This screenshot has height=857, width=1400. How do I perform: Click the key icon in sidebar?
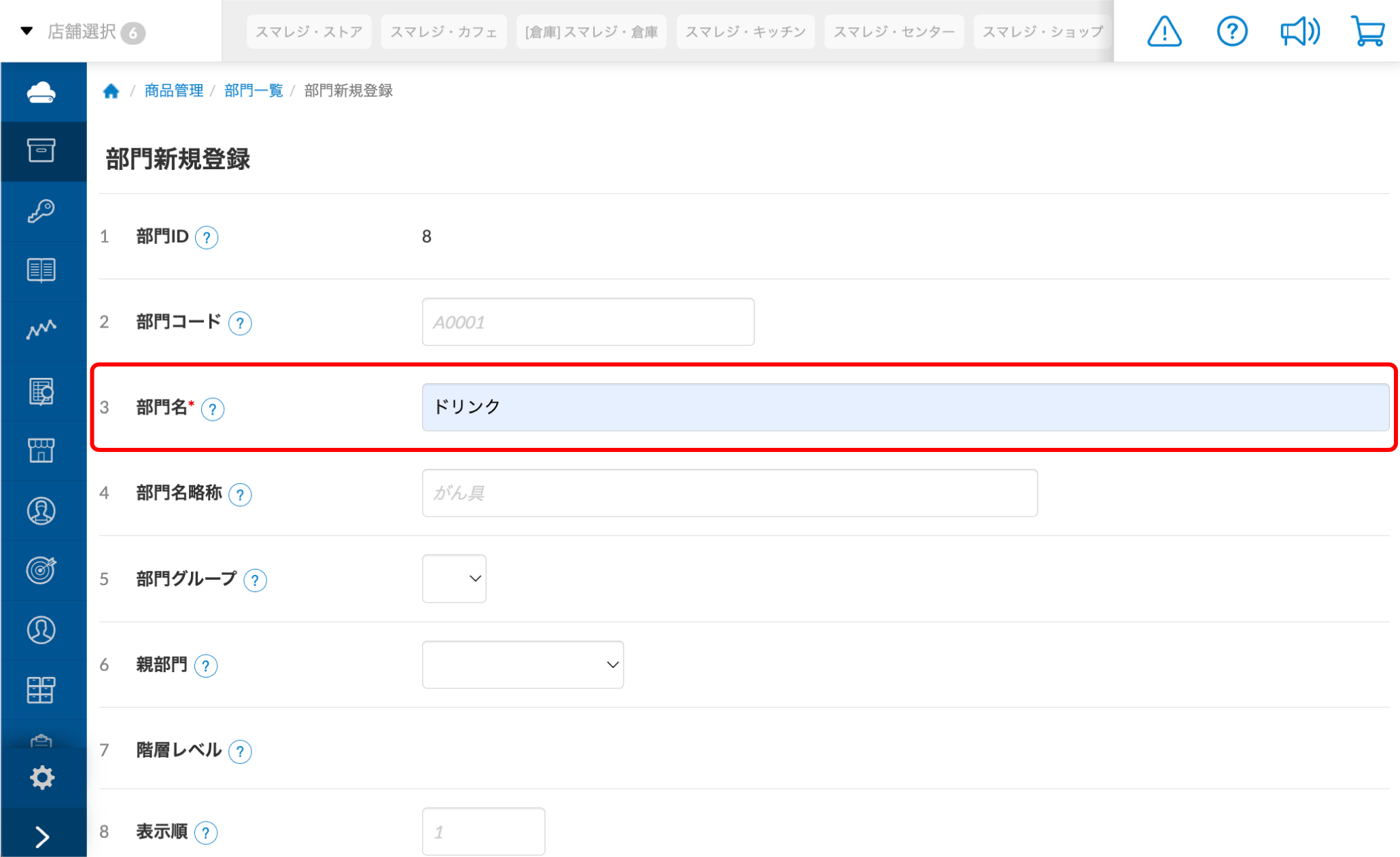[43, 211]
